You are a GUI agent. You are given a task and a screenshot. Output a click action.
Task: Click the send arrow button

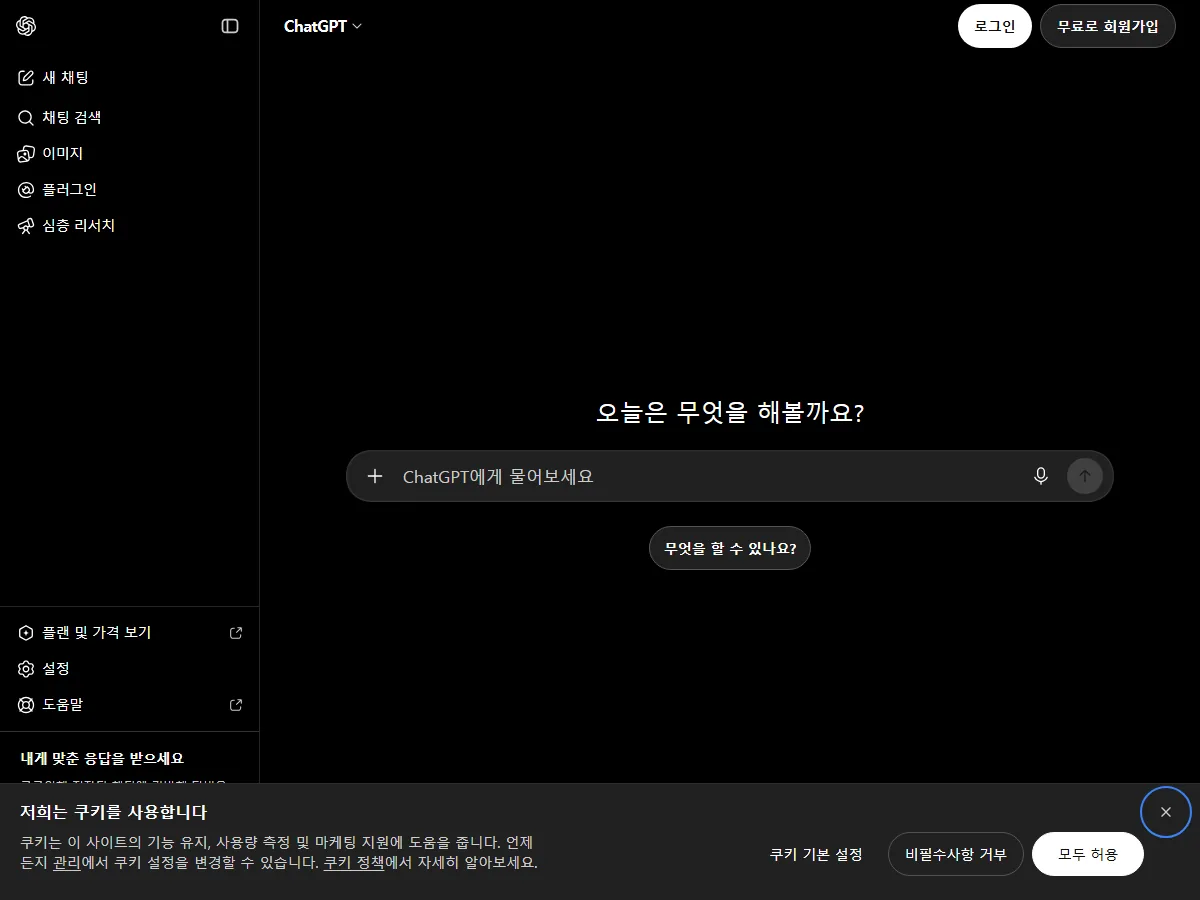(x=1085, y=476)
